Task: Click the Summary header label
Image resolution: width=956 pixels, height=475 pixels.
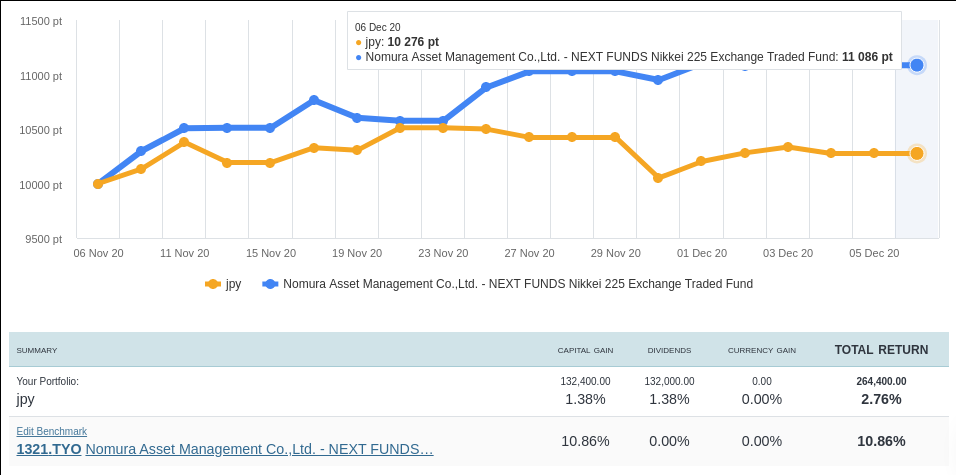Action: click(37, 351)
